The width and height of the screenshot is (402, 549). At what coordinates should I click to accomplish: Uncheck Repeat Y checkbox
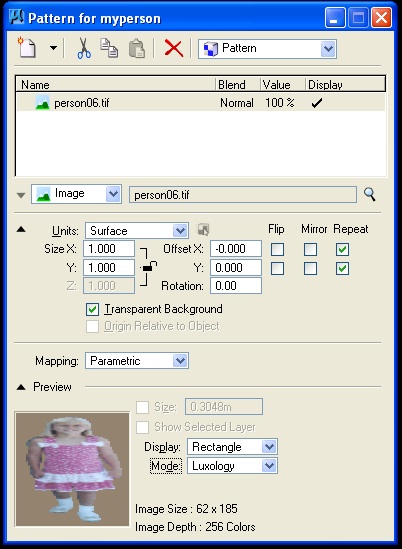click(342, 269)
